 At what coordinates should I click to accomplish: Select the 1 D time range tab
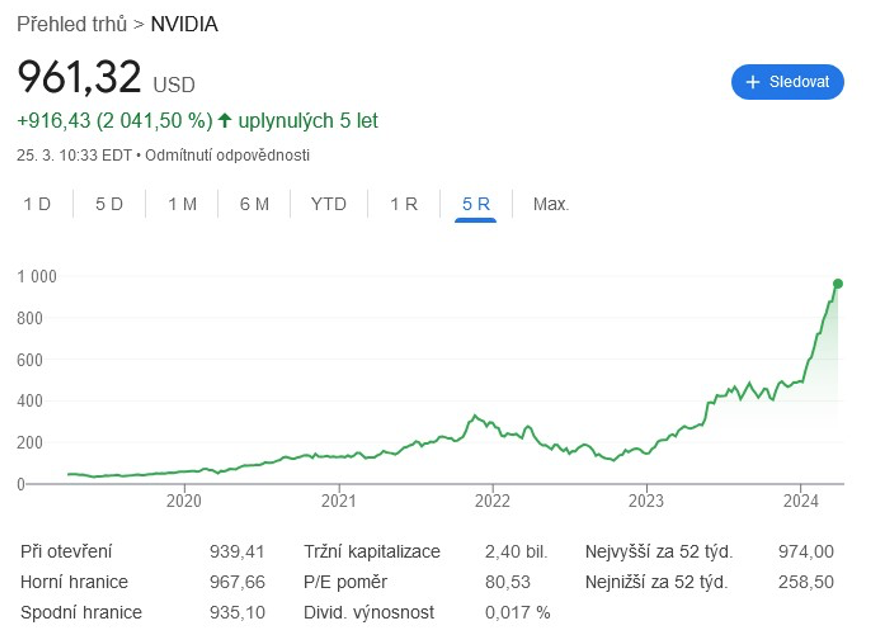click(37, 204)
